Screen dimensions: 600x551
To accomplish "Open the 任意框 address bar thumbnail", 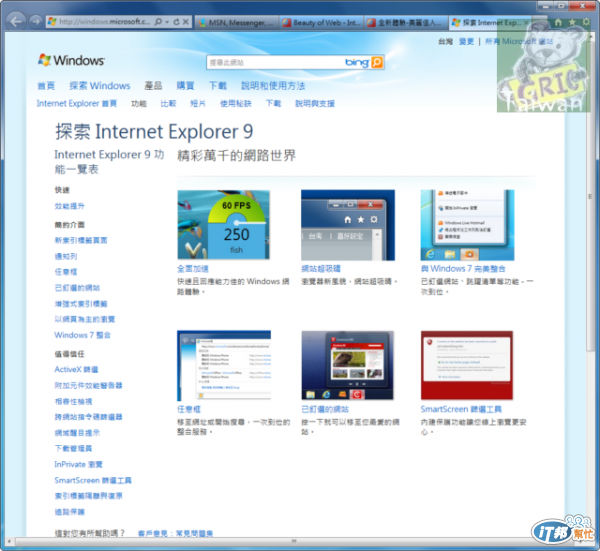I will pos(224,366).
